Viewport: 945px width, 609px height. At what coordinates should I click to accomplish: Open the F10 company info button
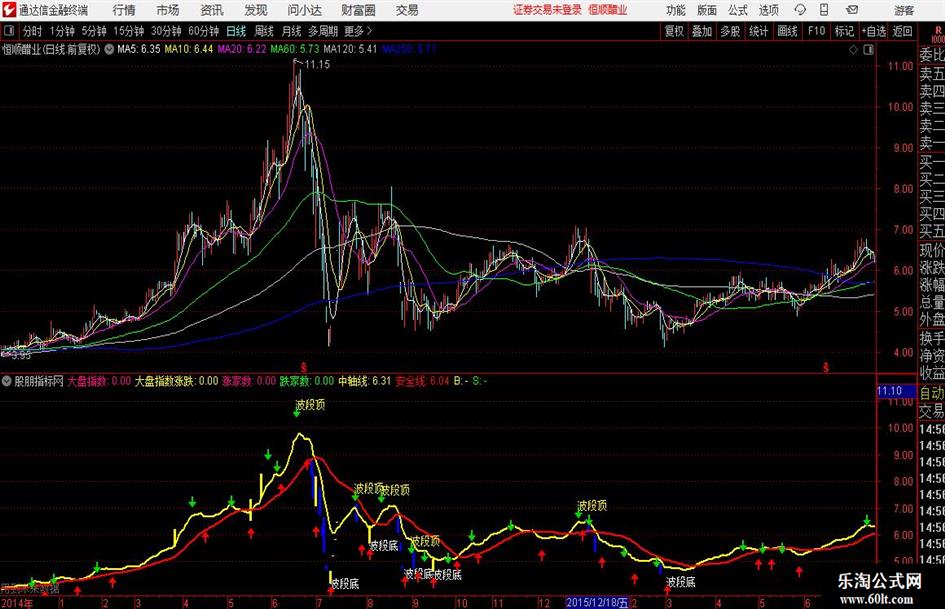point(817,31)
